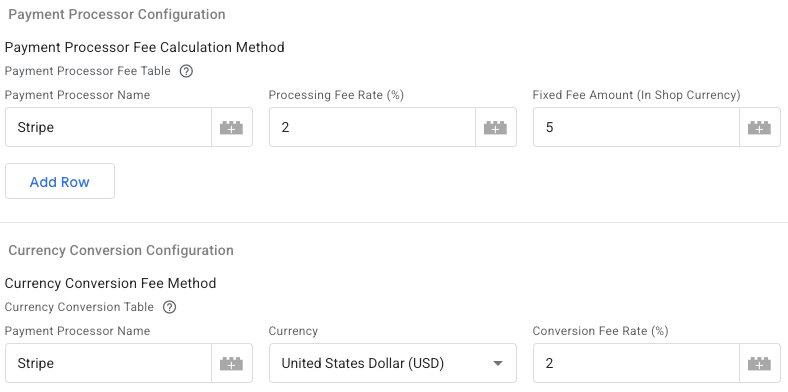Open the Currency dropdown showing USD

(392, 363)
